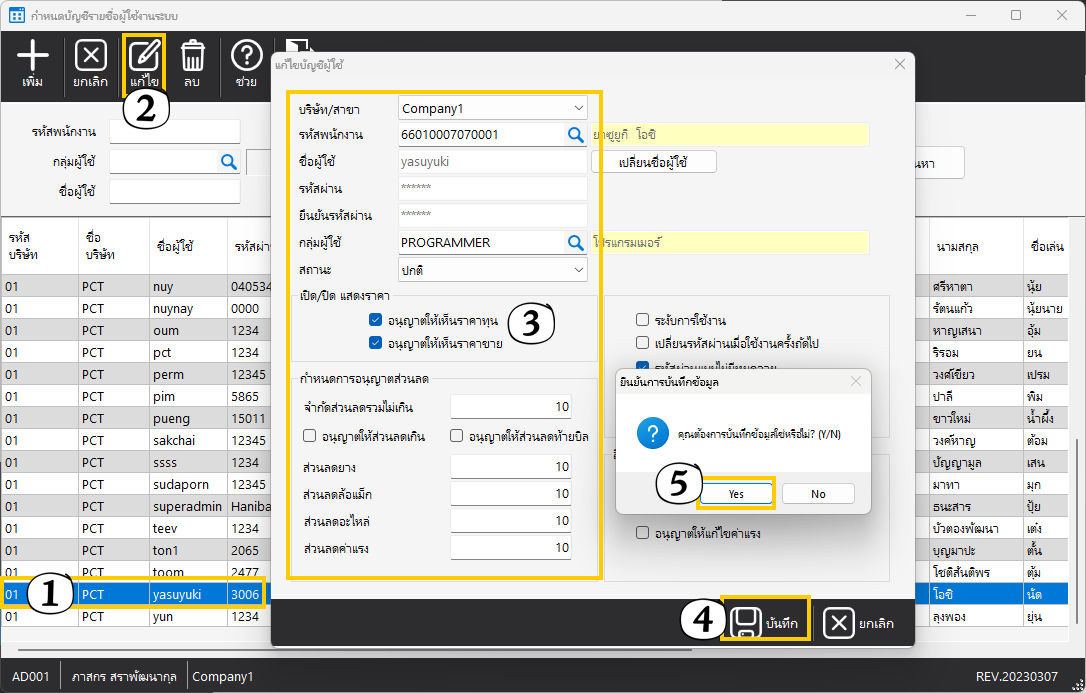Click the Edit (แก้ไข) pencil icon
The height and width of the screenshot is (693, 1086).
[145, 56]
